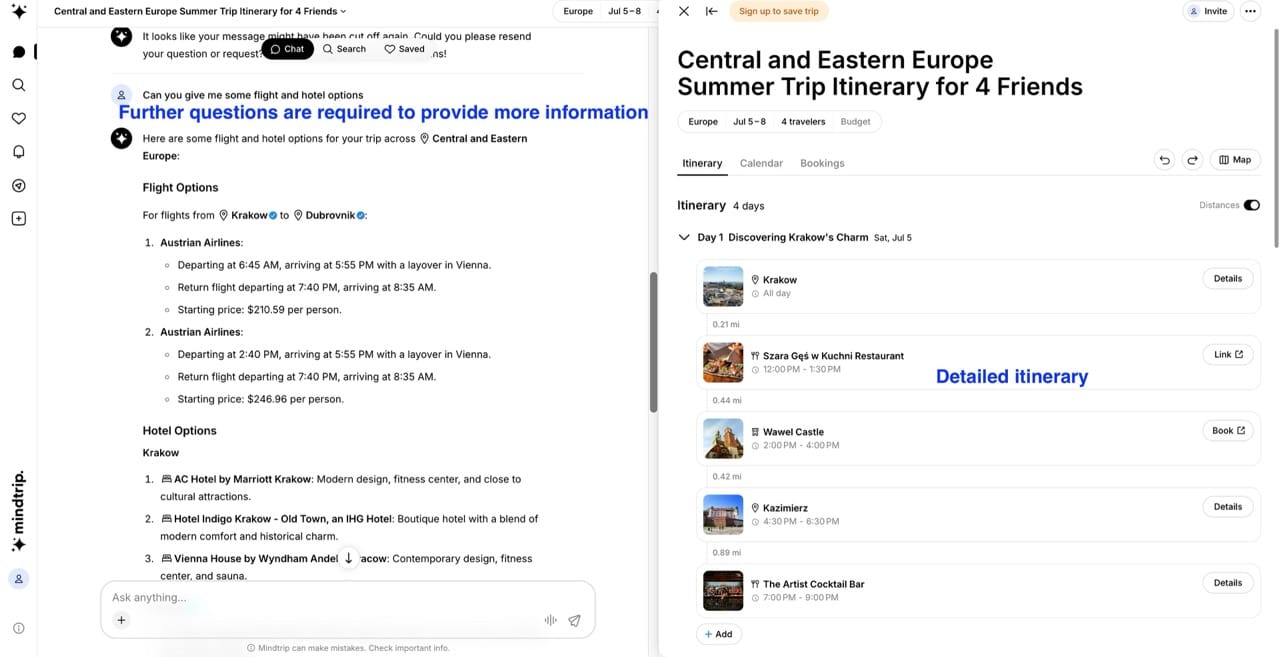This screenshot has width=1280, height=657.
Task: Switch to the Calendar tab
Action: (x=761, y=163)
